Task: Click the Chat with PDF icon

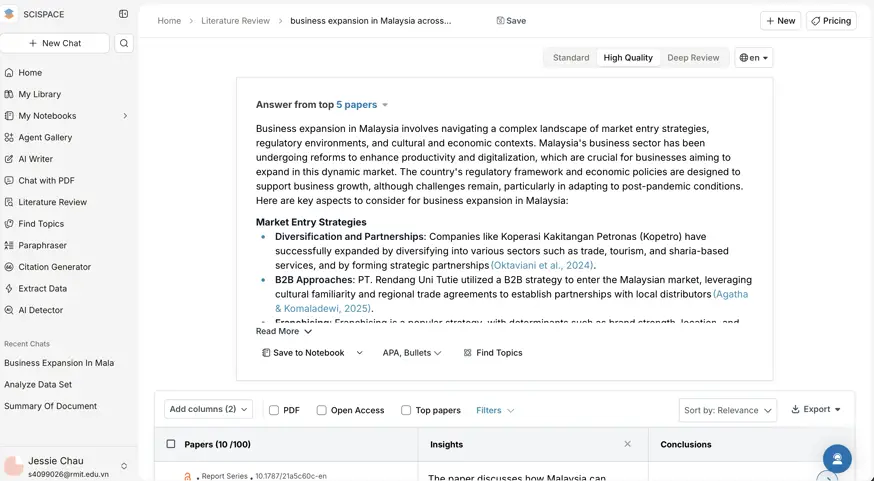Action: [x=9, y=181]
